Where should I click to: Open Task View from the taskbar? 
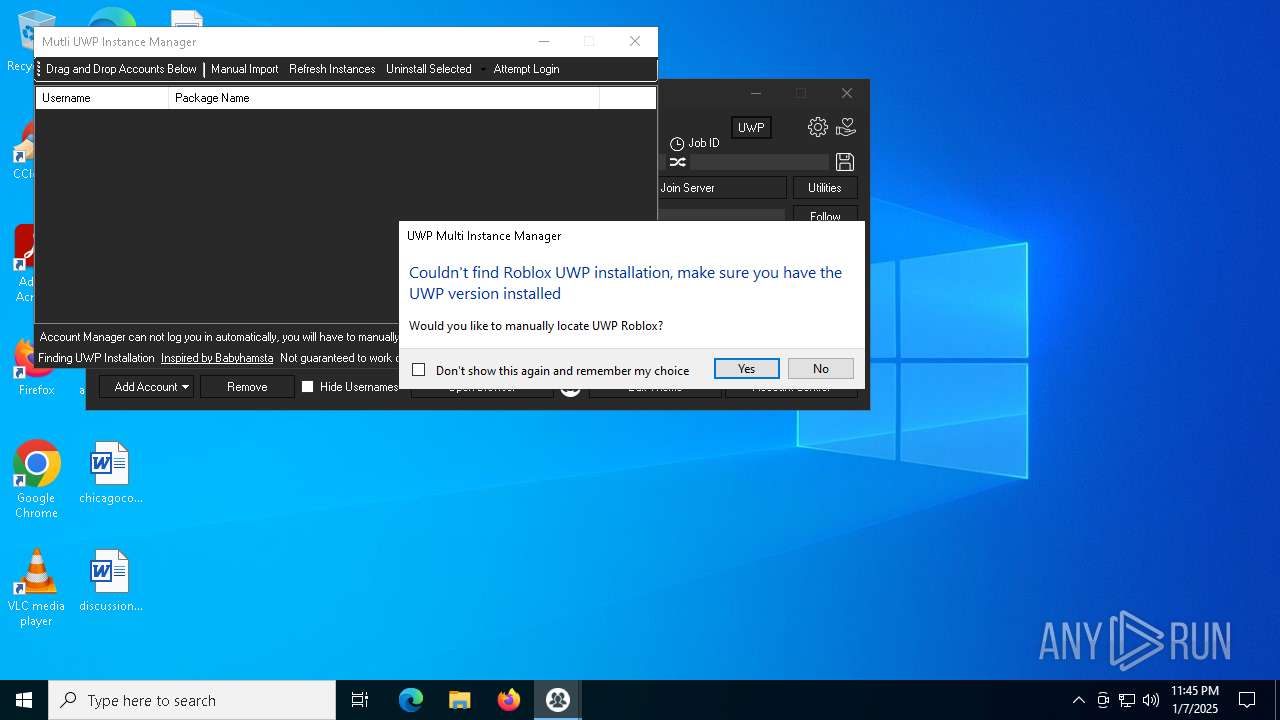pos(360,700)
